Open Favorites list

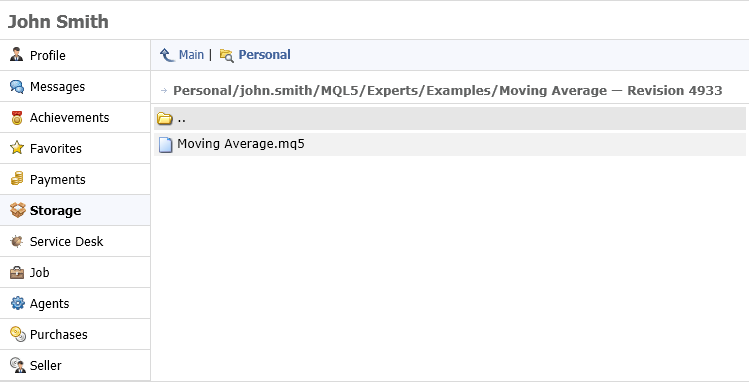coord(75,148)
